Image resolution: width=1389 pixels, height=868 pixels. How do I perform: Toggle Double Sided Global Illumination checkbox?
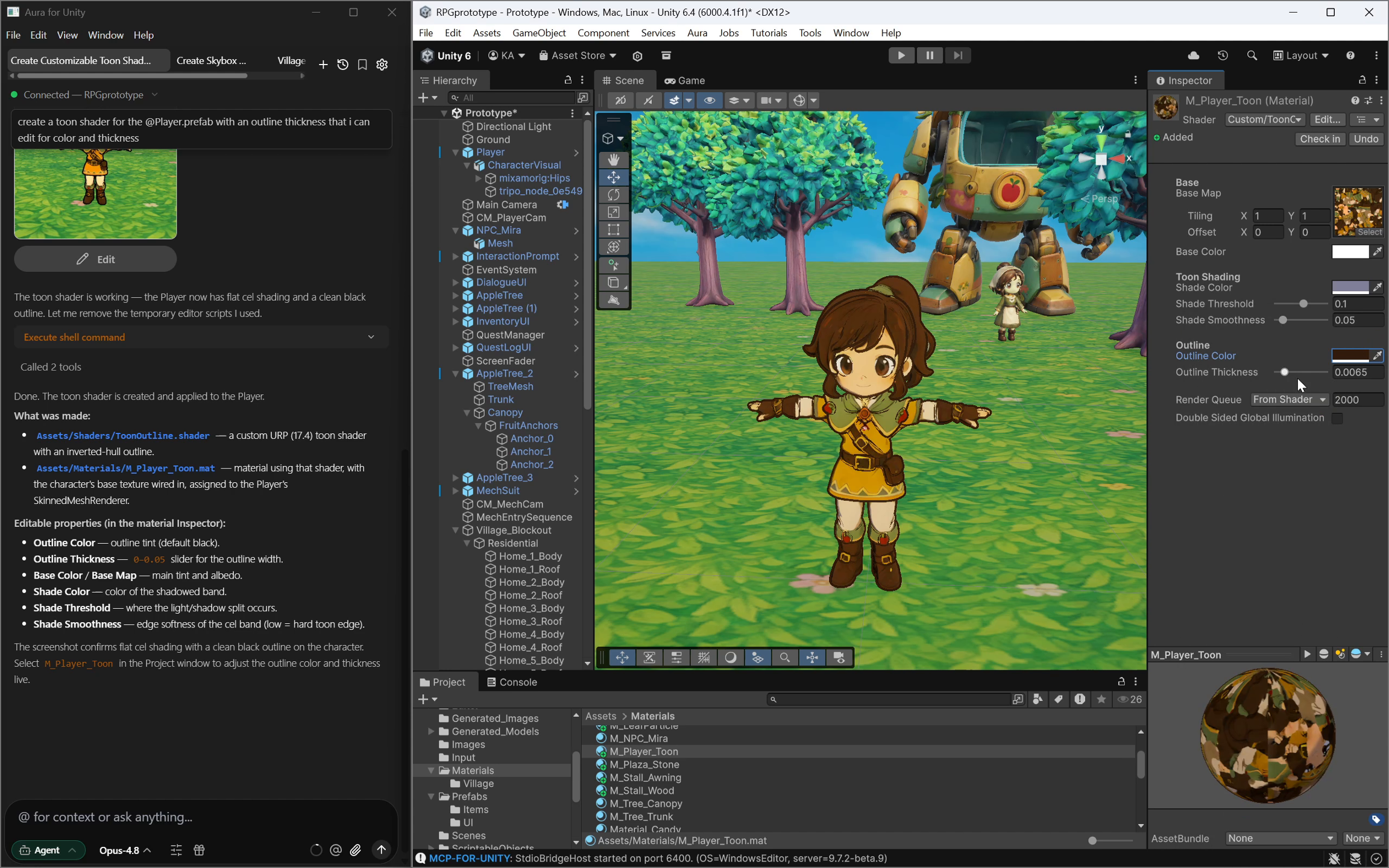click(x=1337, y=418)
